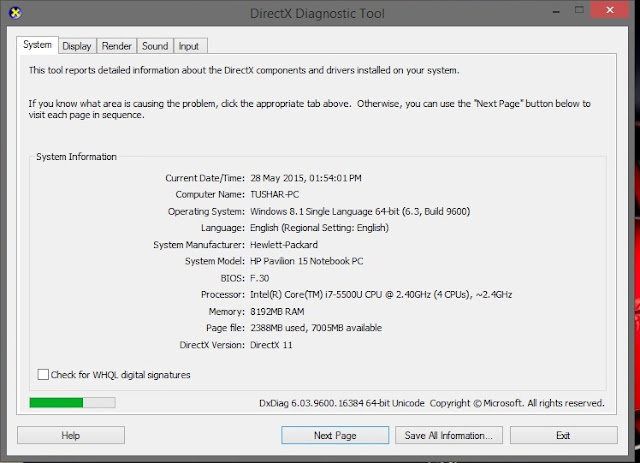640x463 pixels.
Task: Click the Exit button
Action: (x=563, y=435)
